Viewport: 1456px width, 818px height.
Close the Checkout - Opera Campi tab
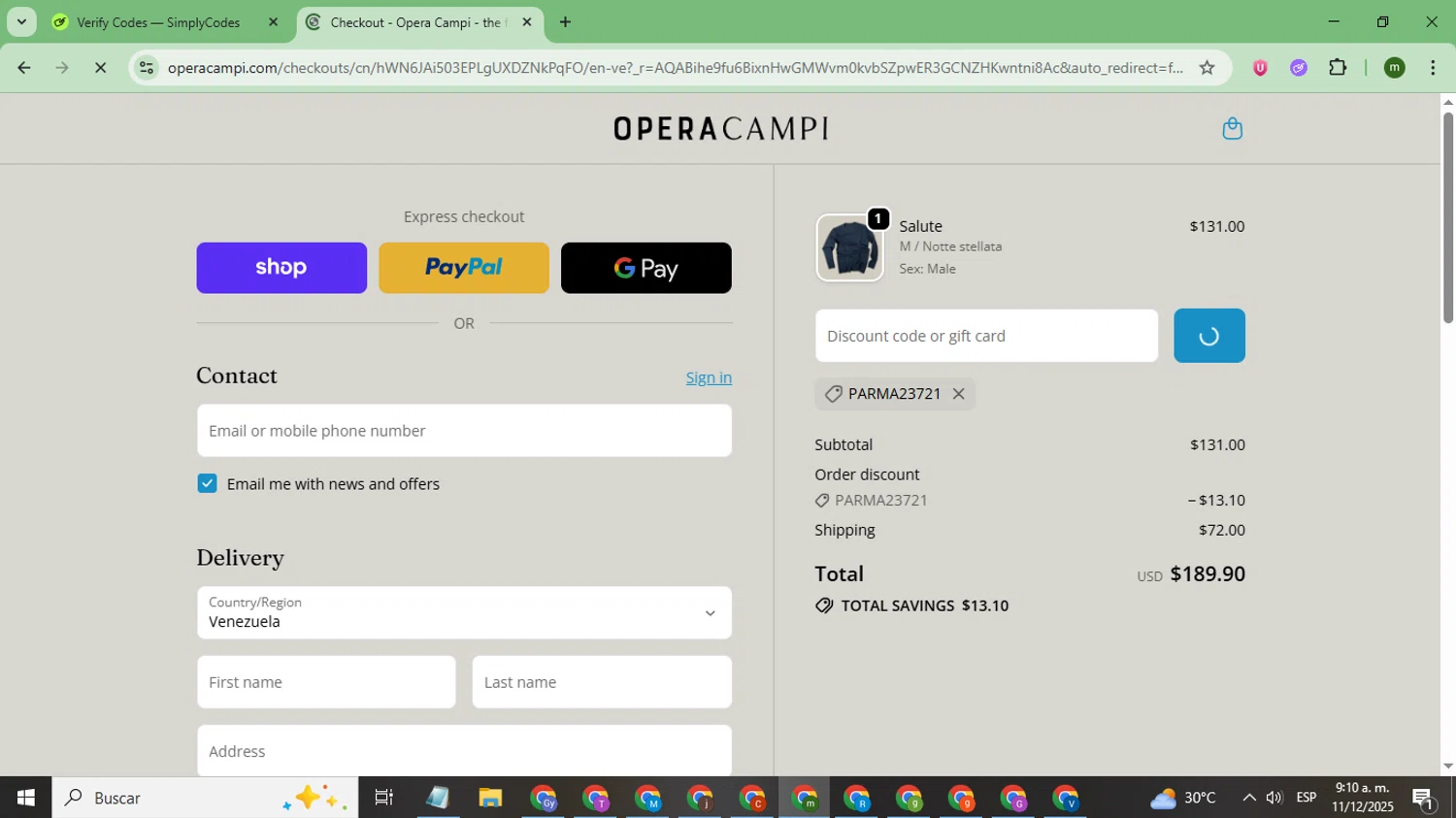tap(527, 22)
